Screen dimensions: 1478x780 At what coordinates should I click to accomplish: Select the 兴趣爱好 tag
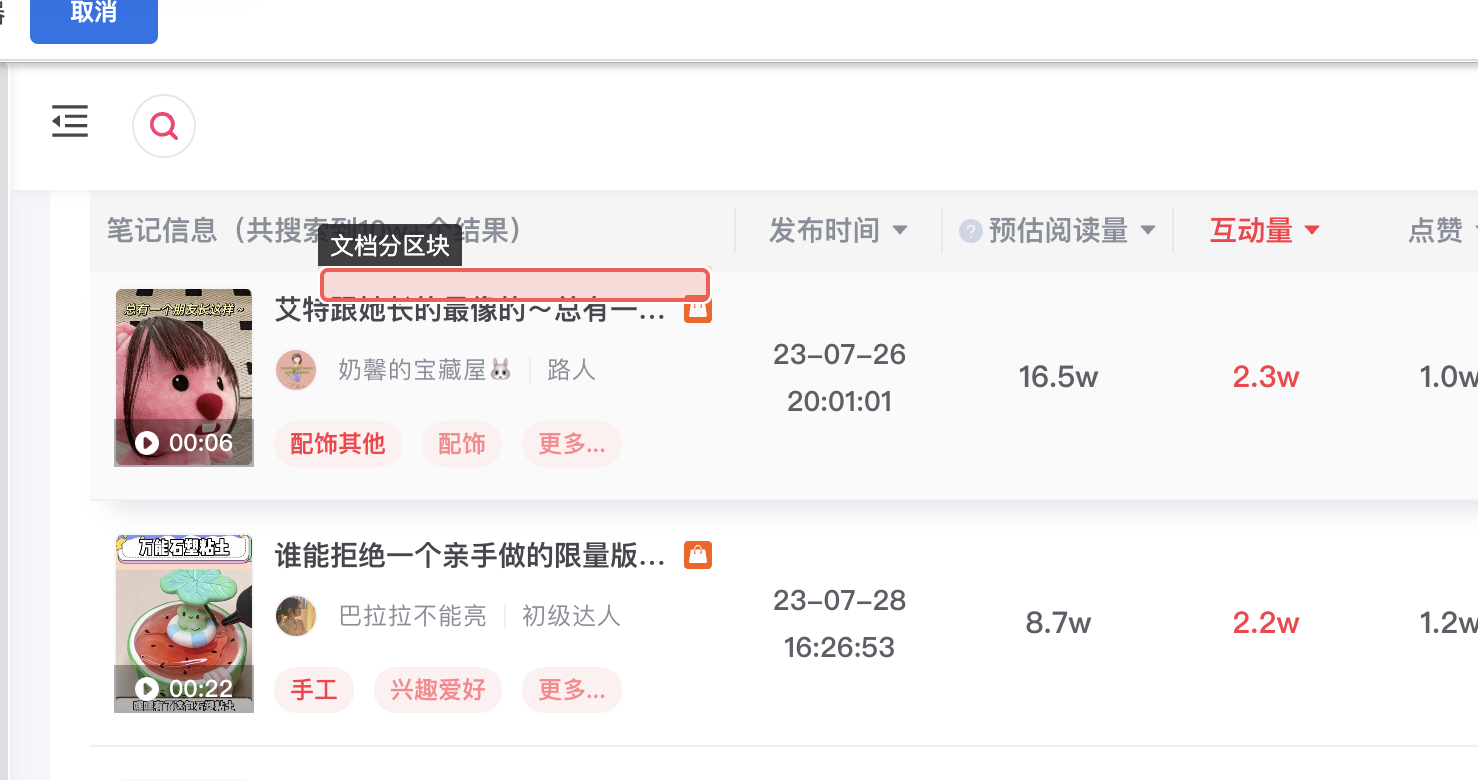coord(438,690)
